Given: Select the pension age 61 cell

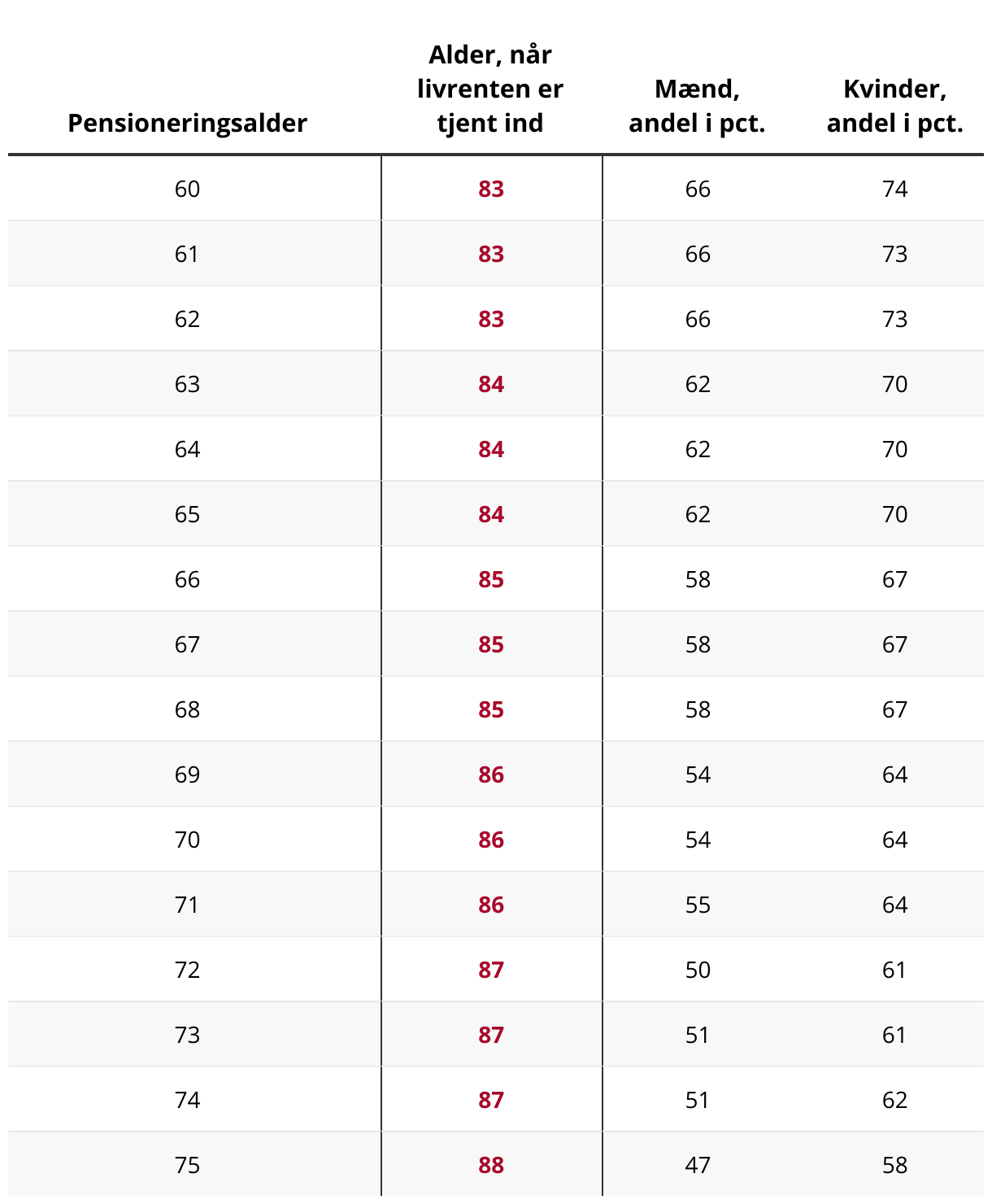Looking at the screenshot, I should click(187, 254).
